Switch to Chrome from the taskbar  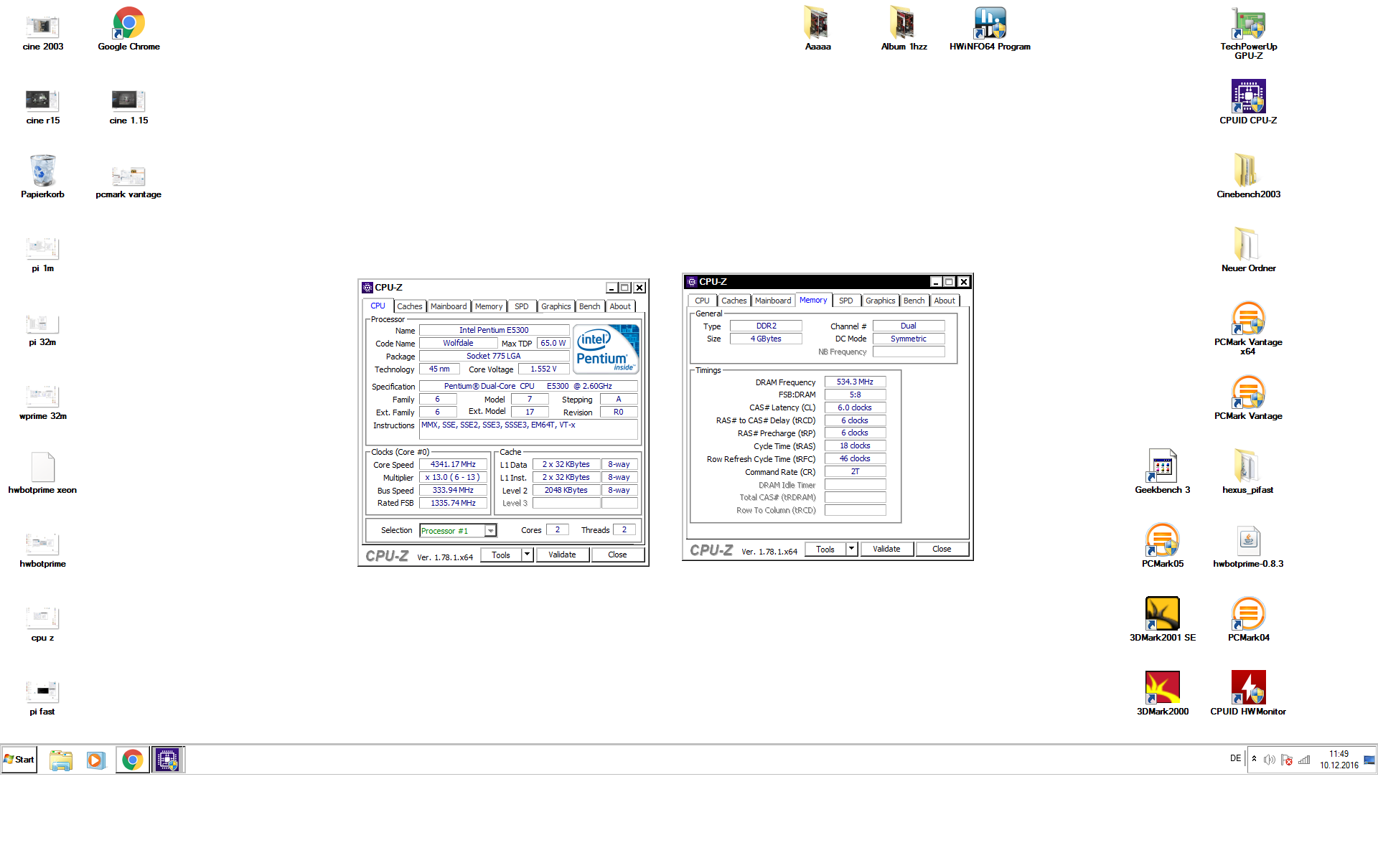pyautogui.click(x=132, y=760)
